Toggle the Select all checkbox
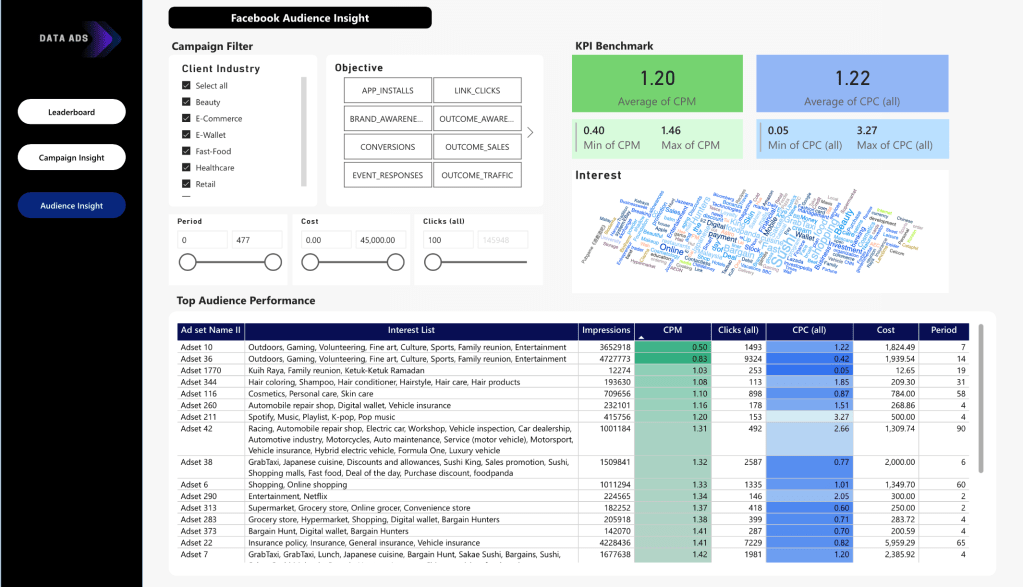Image resolution: width=1023 pixels, height=587 pixels. click(x=187, y=86)
